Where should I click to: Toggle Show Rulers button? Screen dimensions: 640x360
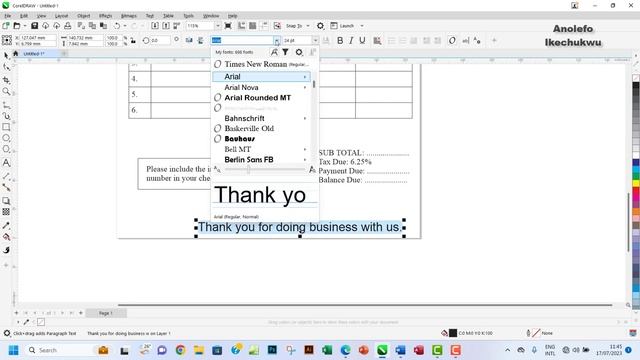click(x=242, y=26)
